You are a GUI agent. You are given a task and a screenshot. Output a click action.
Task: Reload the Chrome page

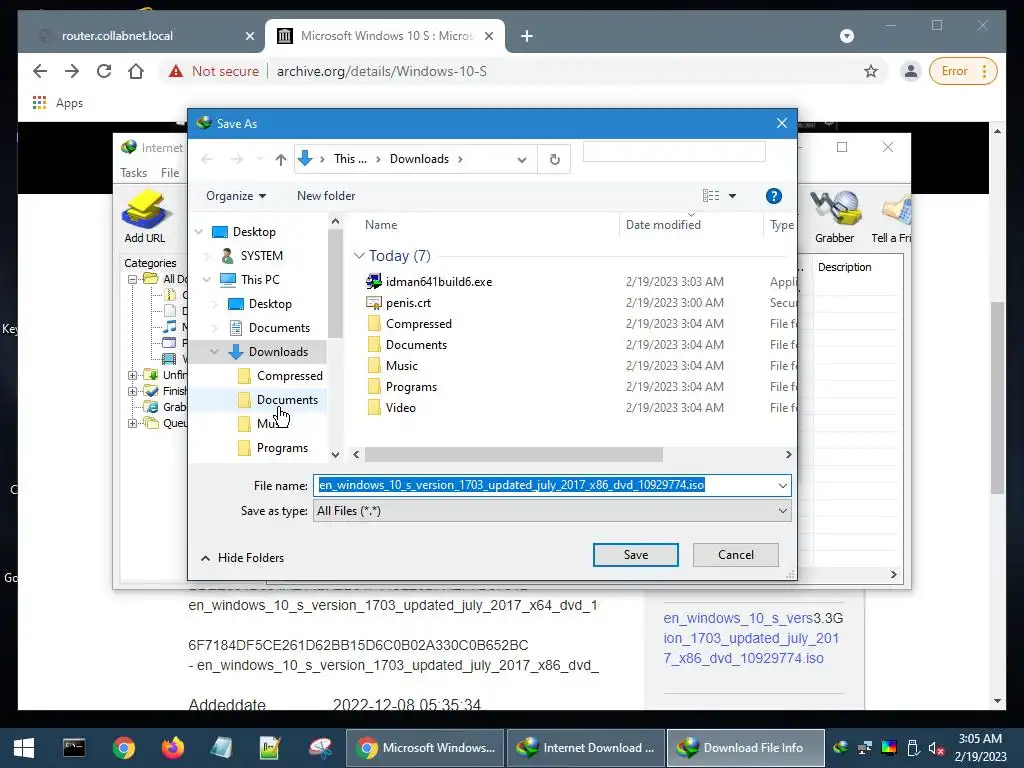[x=104, y=71]
